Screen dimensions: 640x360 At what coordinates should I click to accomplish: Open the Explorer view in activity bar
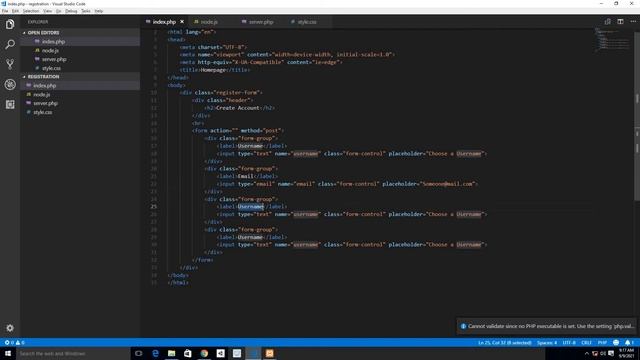10,24
